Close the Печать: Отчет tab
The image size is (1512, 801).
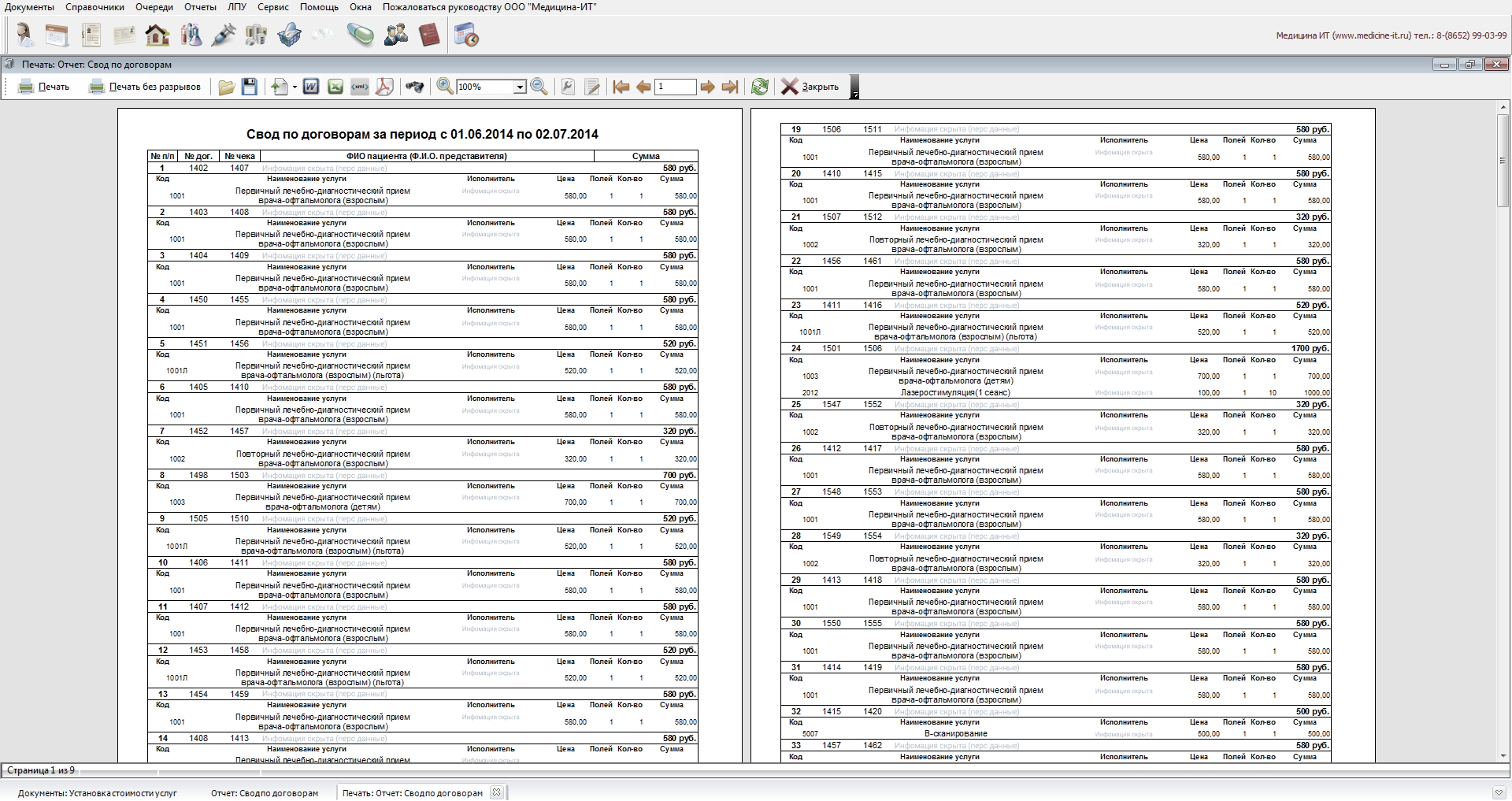[497, 792]
